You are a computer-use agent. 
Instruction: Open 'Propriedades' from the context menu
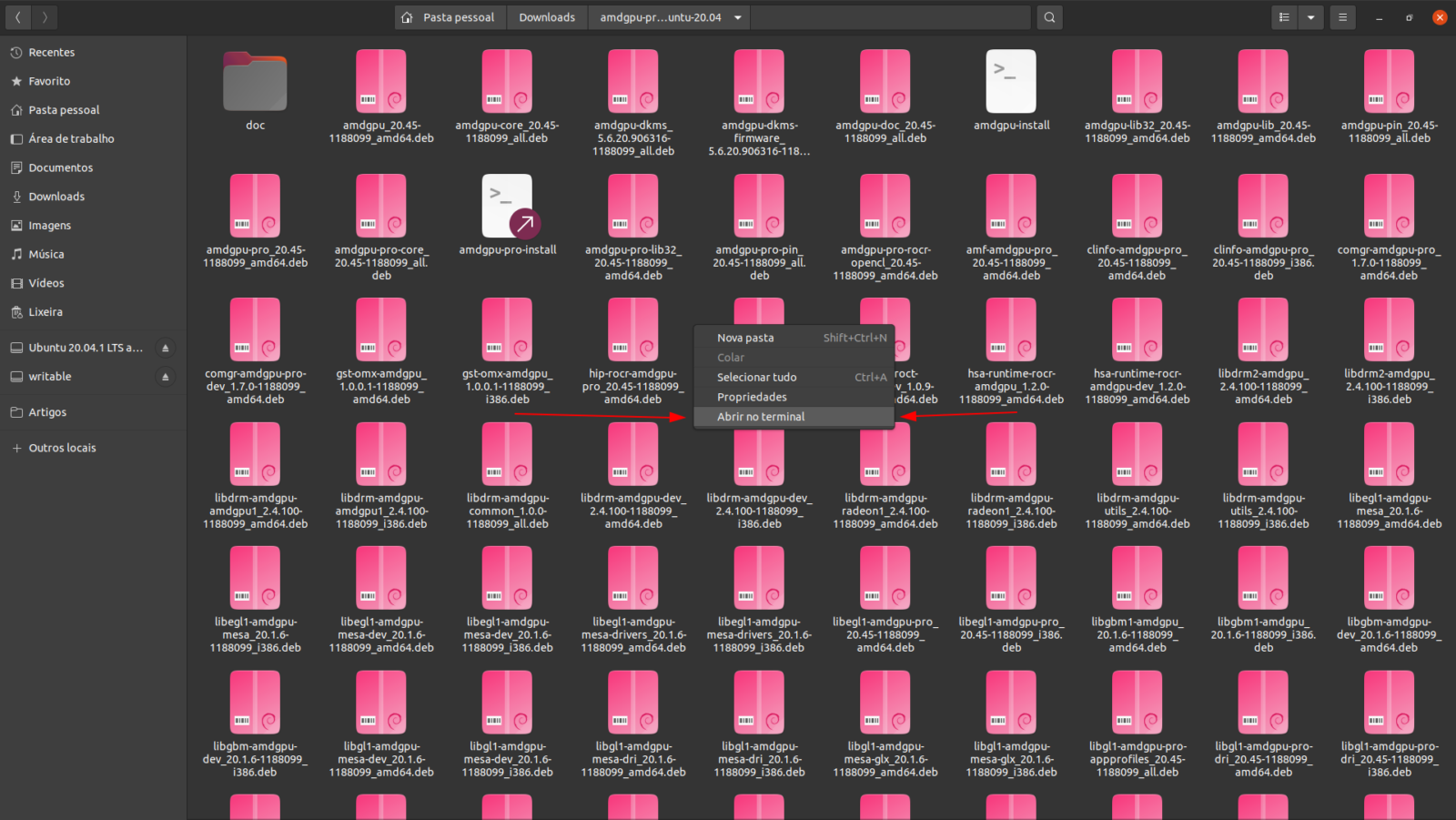click(752, 397)
